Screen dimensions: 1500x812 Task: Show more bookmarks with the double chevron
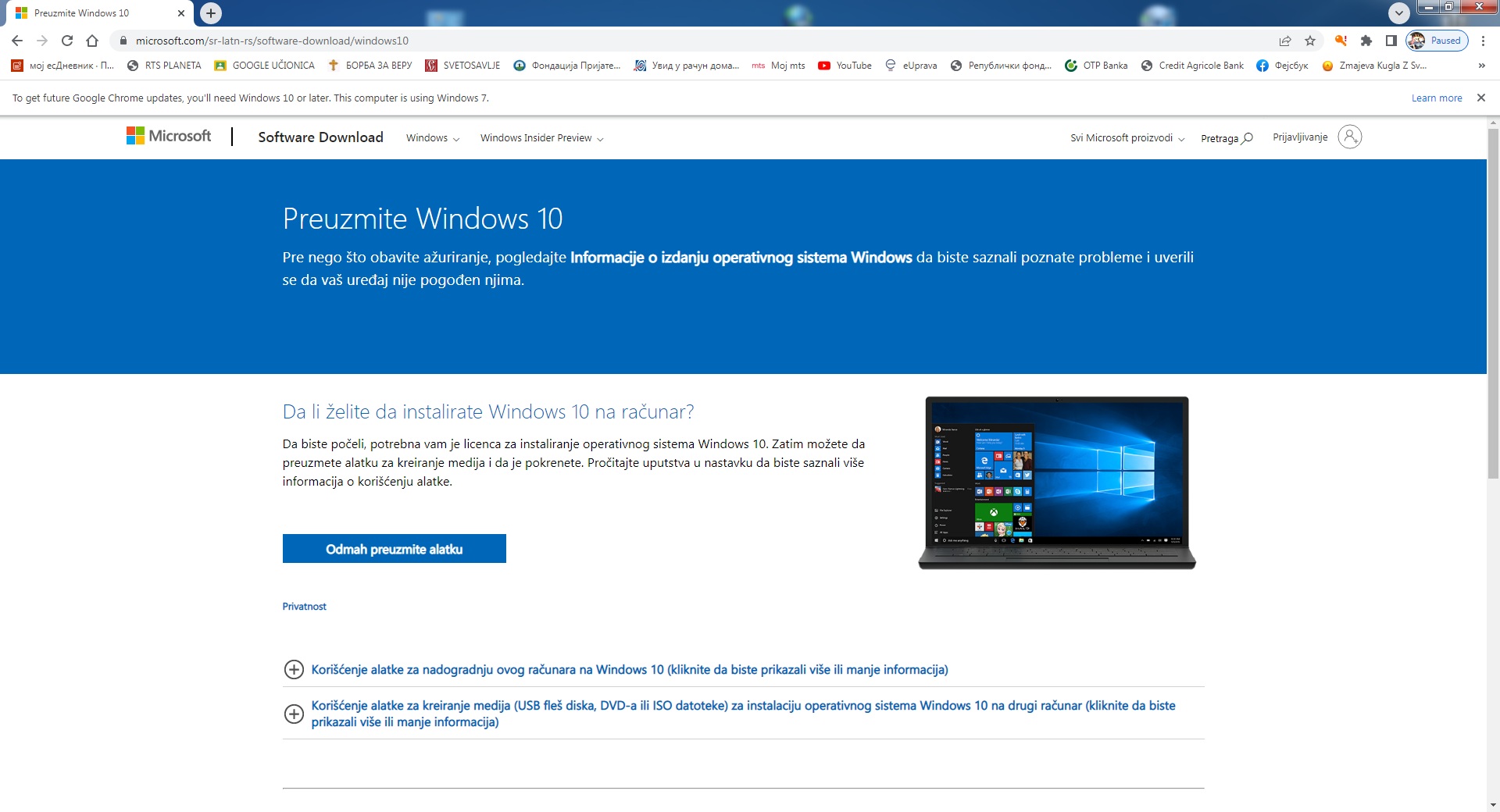1481,66
